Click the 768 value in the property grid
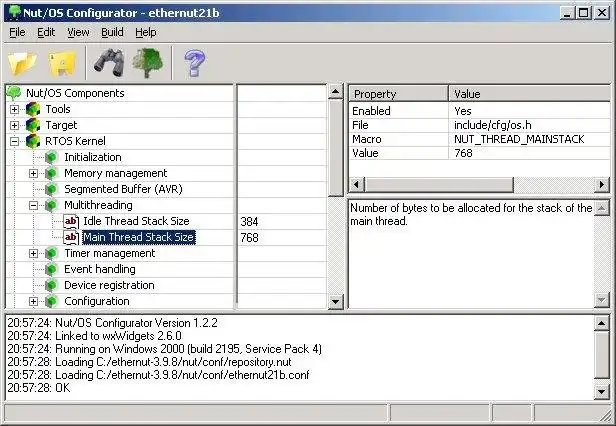 click(x=463, y=153)
